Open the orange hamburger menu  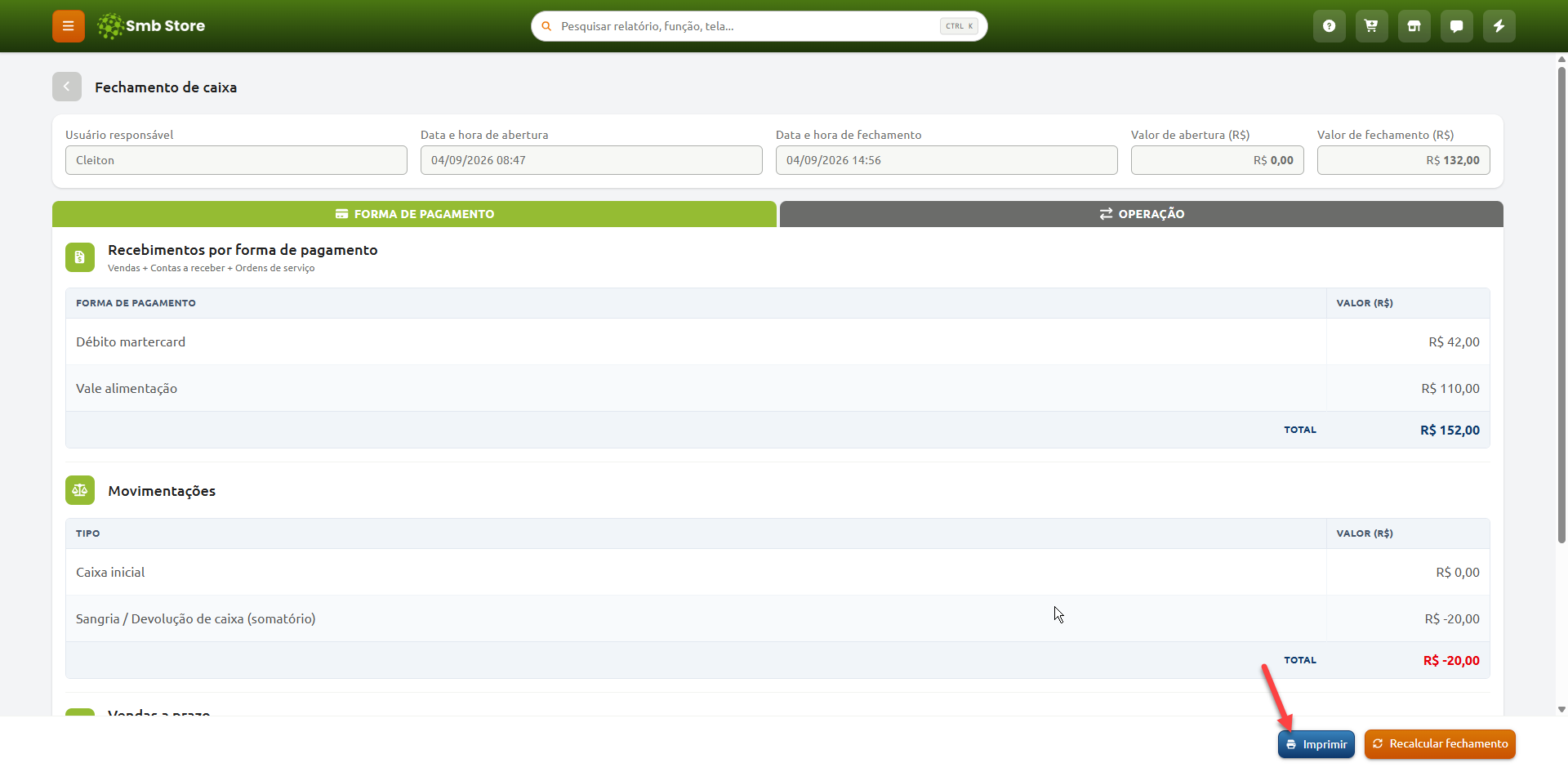[69, 26]
